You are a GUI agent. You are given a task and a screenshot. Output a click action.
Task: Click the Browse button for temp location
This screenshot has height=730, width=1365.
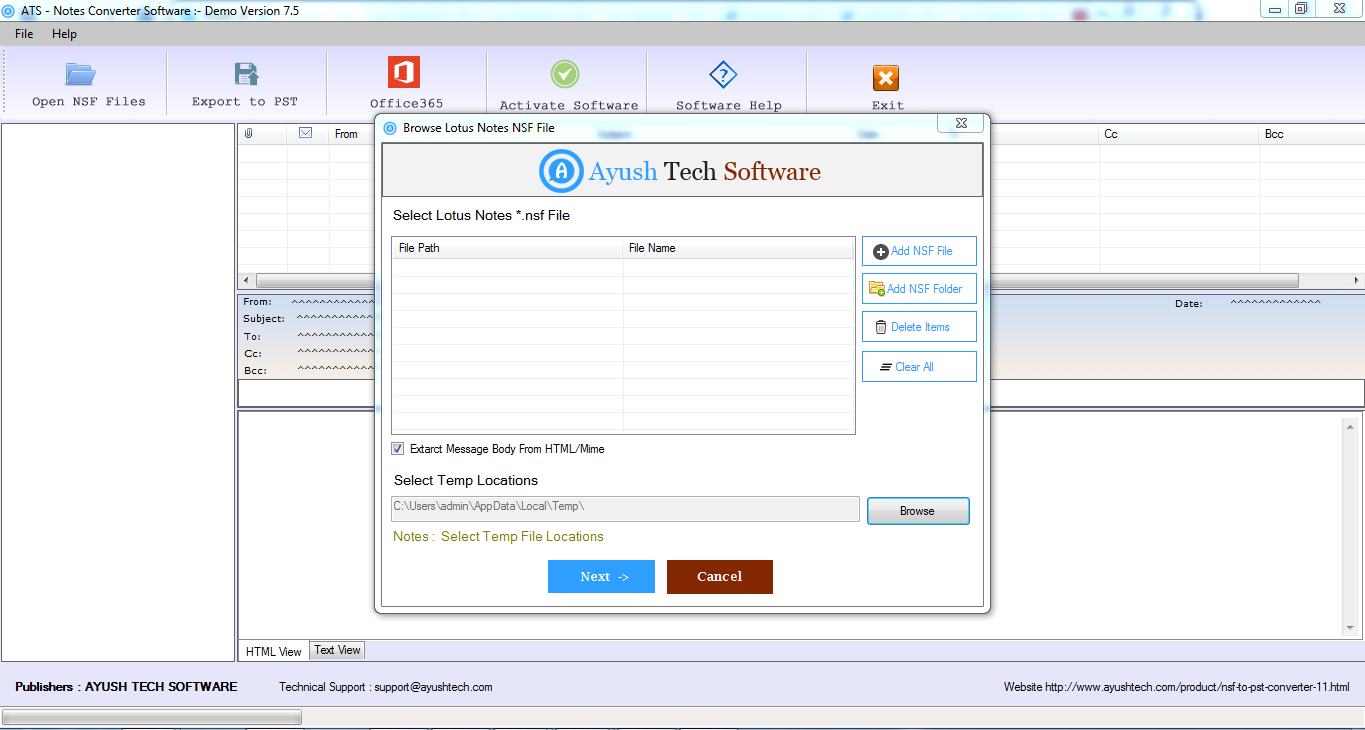(918, 511)
